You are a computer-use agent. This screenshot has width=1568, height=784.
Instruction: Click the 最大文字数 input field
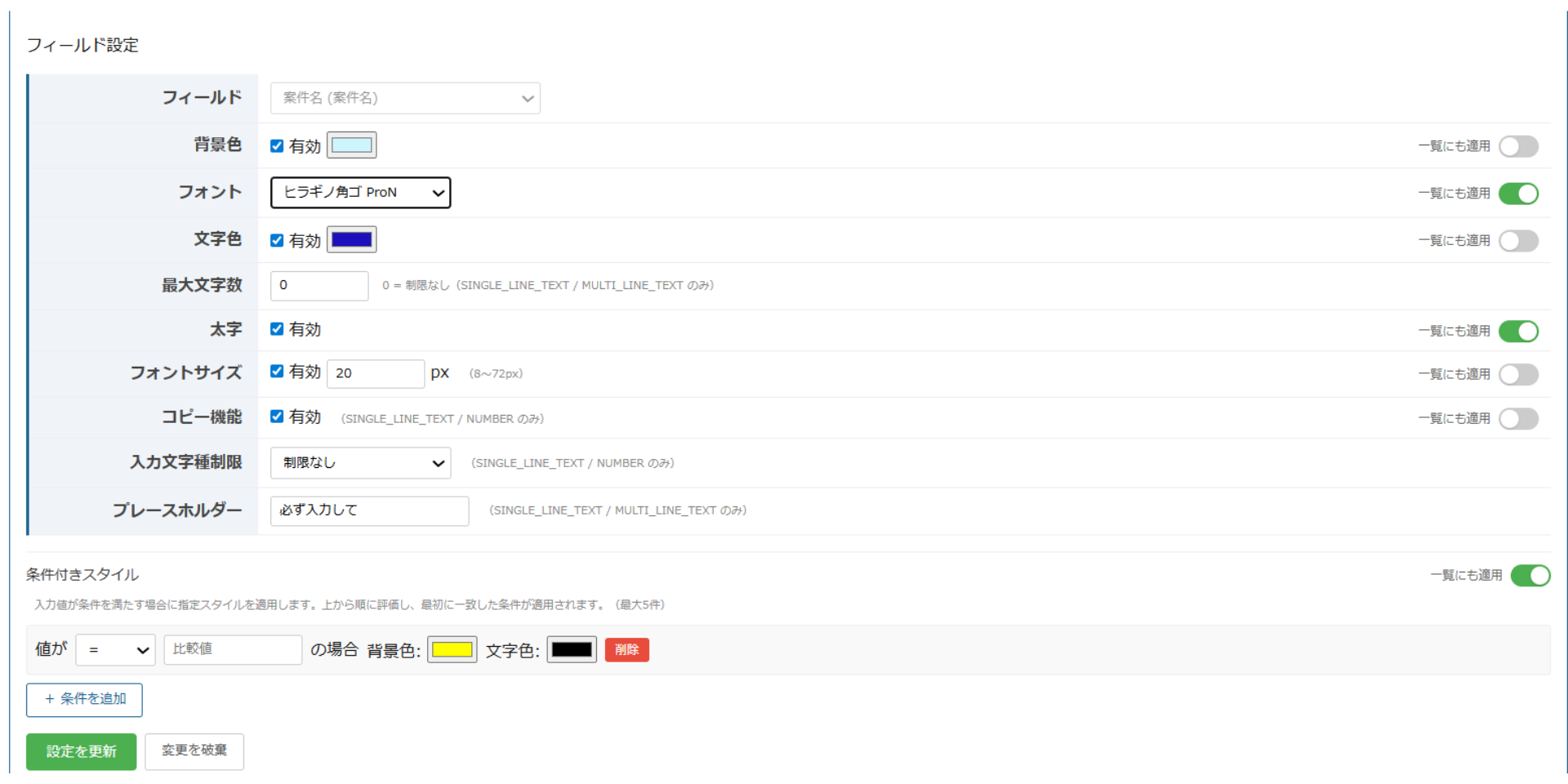[x=319, y=285]
